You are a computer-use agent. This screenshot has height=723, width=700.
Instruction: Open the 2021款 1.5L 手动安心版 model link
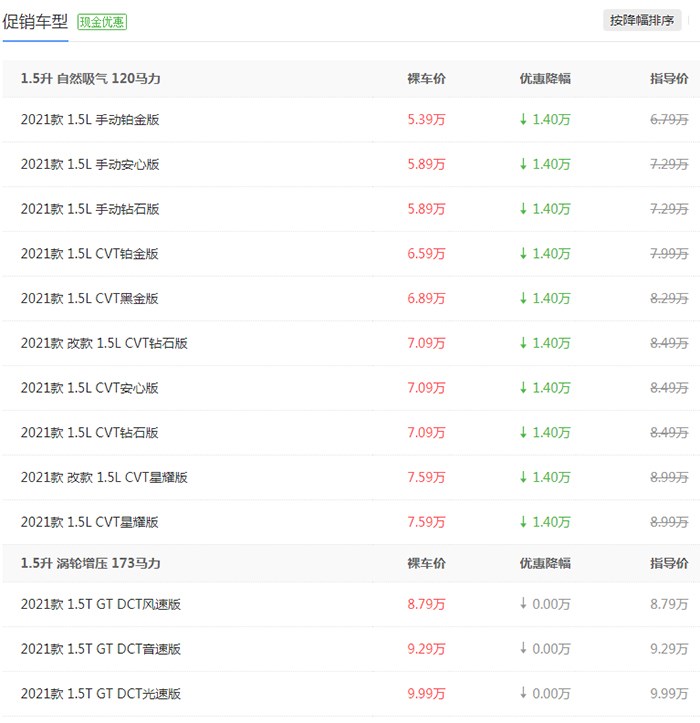(x=90, y=164)
